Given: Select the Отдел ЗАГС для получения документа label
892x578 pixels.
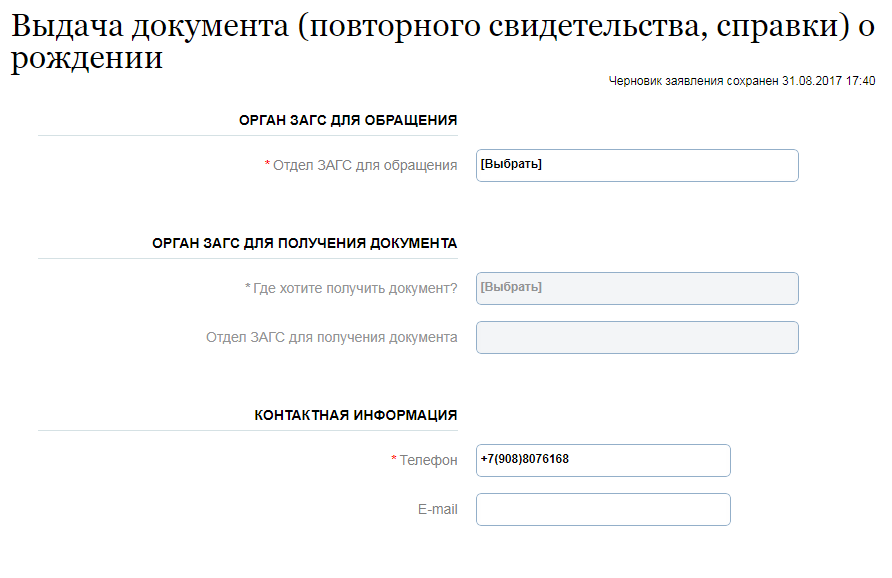Looking at the screenshot, I should click(332, 337).
